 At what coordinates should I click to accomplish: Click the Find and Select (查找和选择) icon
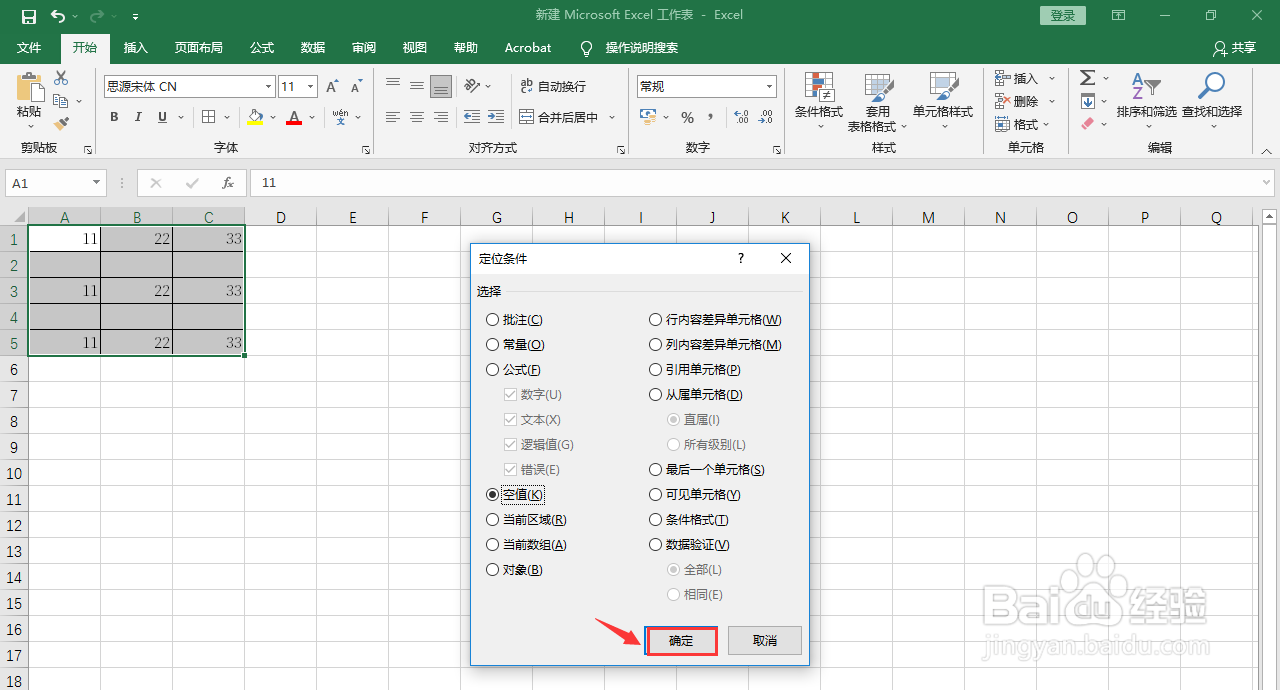click(1211, 86)
